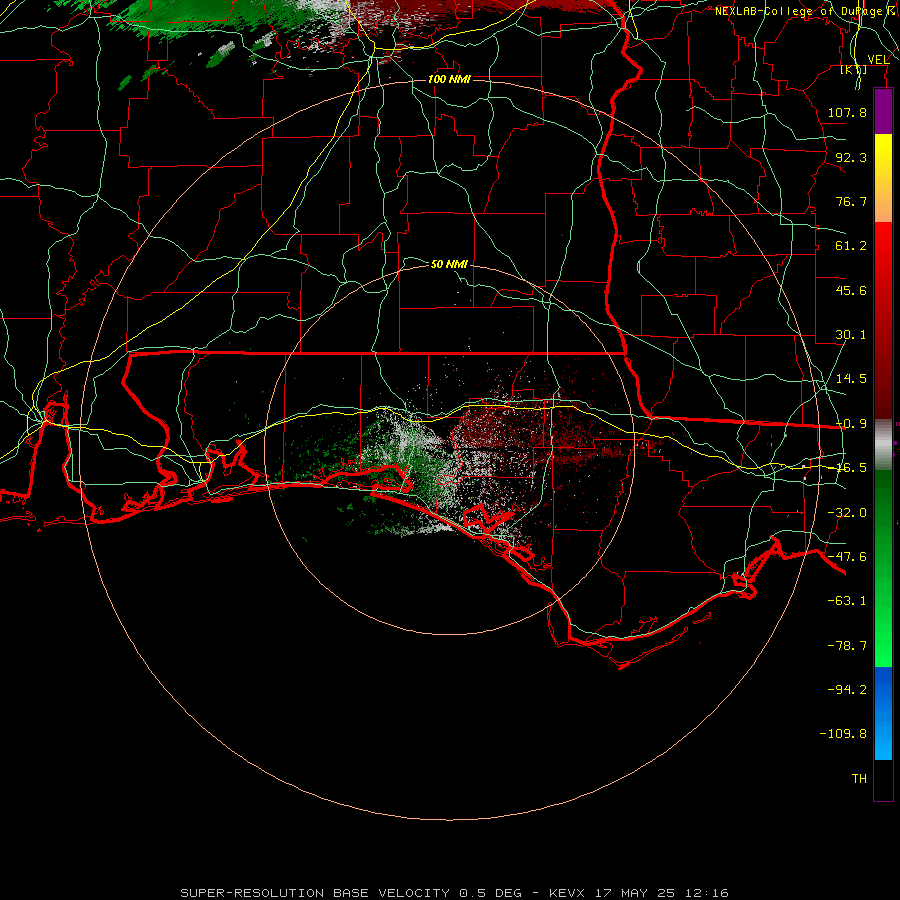Click the 30.1 velocity scale value
The width and height of the screenshot is (900, 900).
point(851,335)
